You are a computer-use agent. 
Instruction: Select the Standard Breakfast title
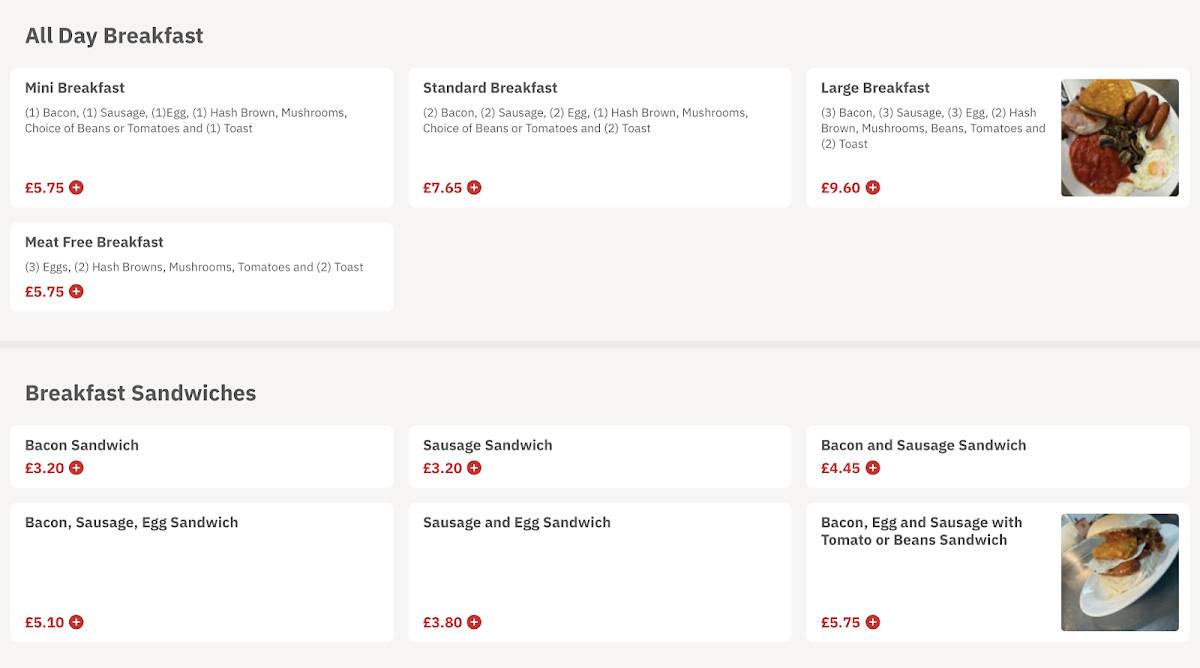point(490,88)
